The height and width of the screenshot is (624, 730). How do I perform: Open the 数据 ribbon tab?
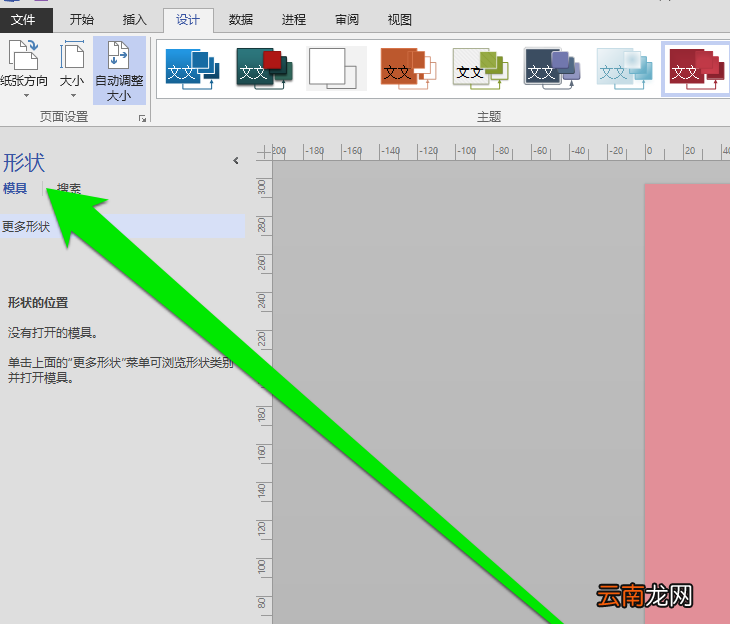tap(241, 20)
